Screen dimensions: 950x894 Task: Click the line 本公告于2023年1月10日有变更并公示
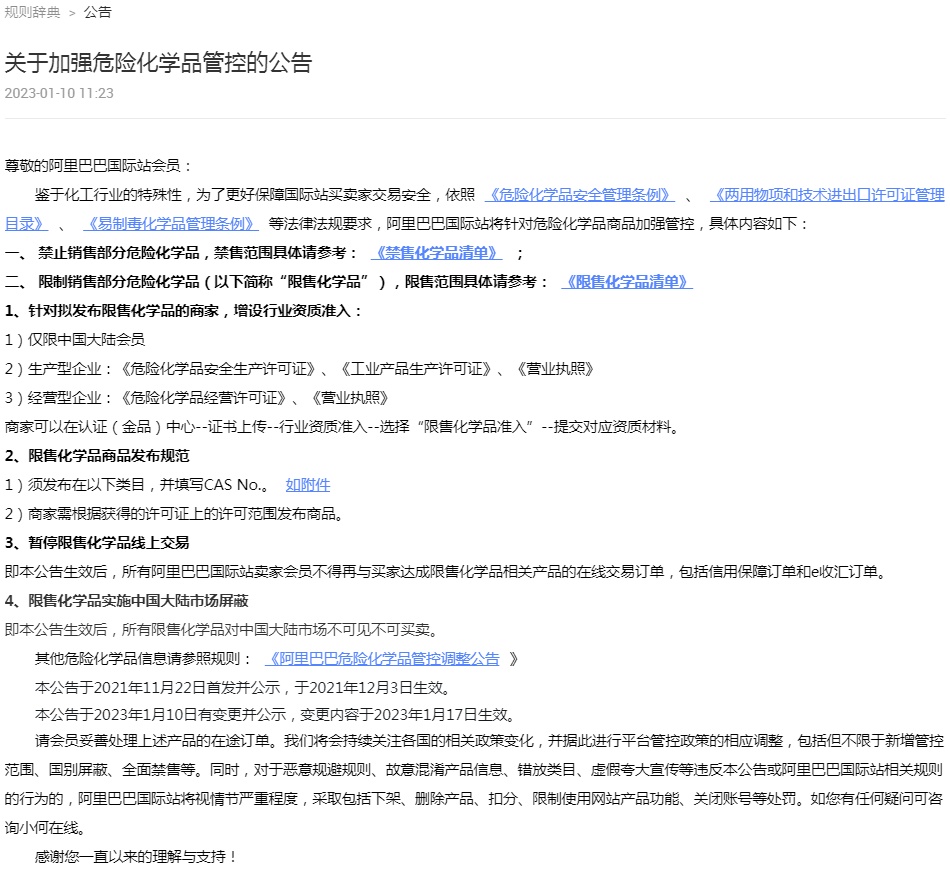276,715
